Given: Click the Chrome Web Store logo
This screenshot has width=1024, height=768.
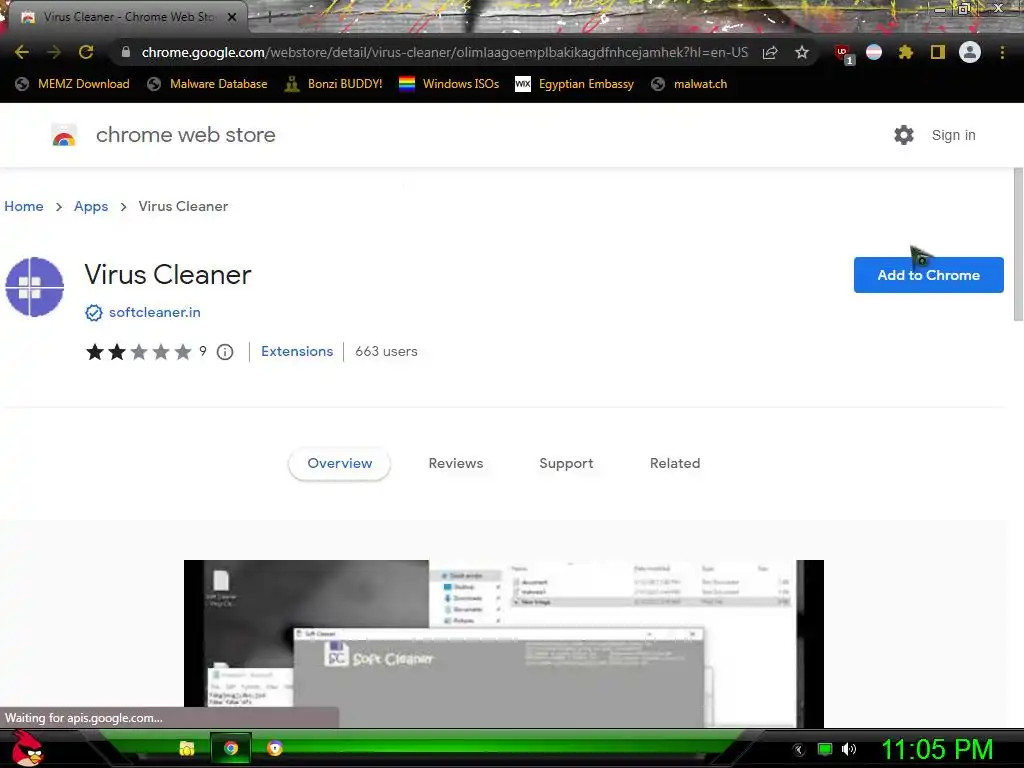Looking at the screenshot, I should [x=64, y=135].
